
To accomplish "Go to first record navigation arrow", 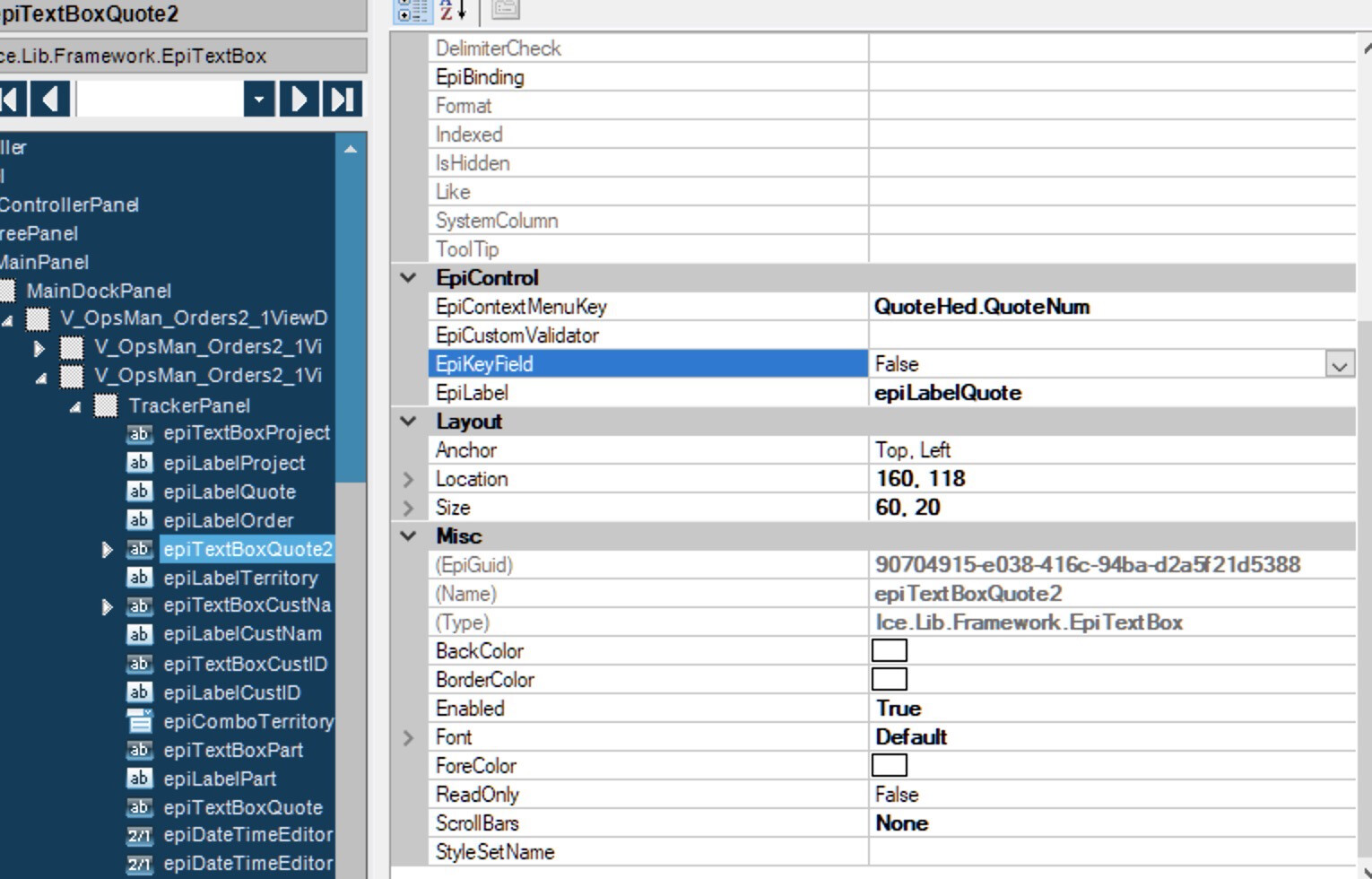I will pyautogui.click(x=11, y=99).
